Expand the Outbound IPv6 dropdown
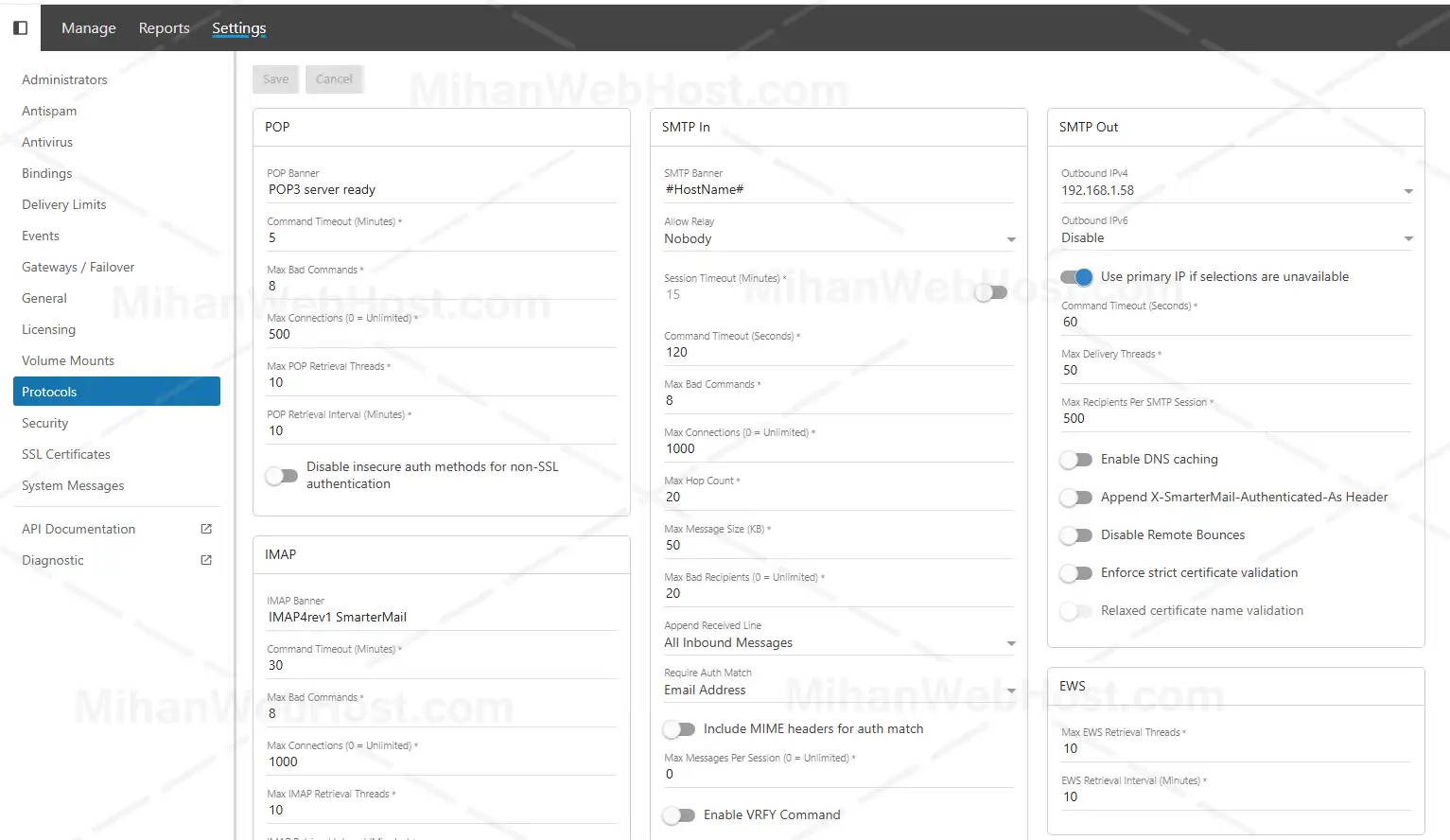This screenshot has height=840, width=1450. tap(1235, 238)
